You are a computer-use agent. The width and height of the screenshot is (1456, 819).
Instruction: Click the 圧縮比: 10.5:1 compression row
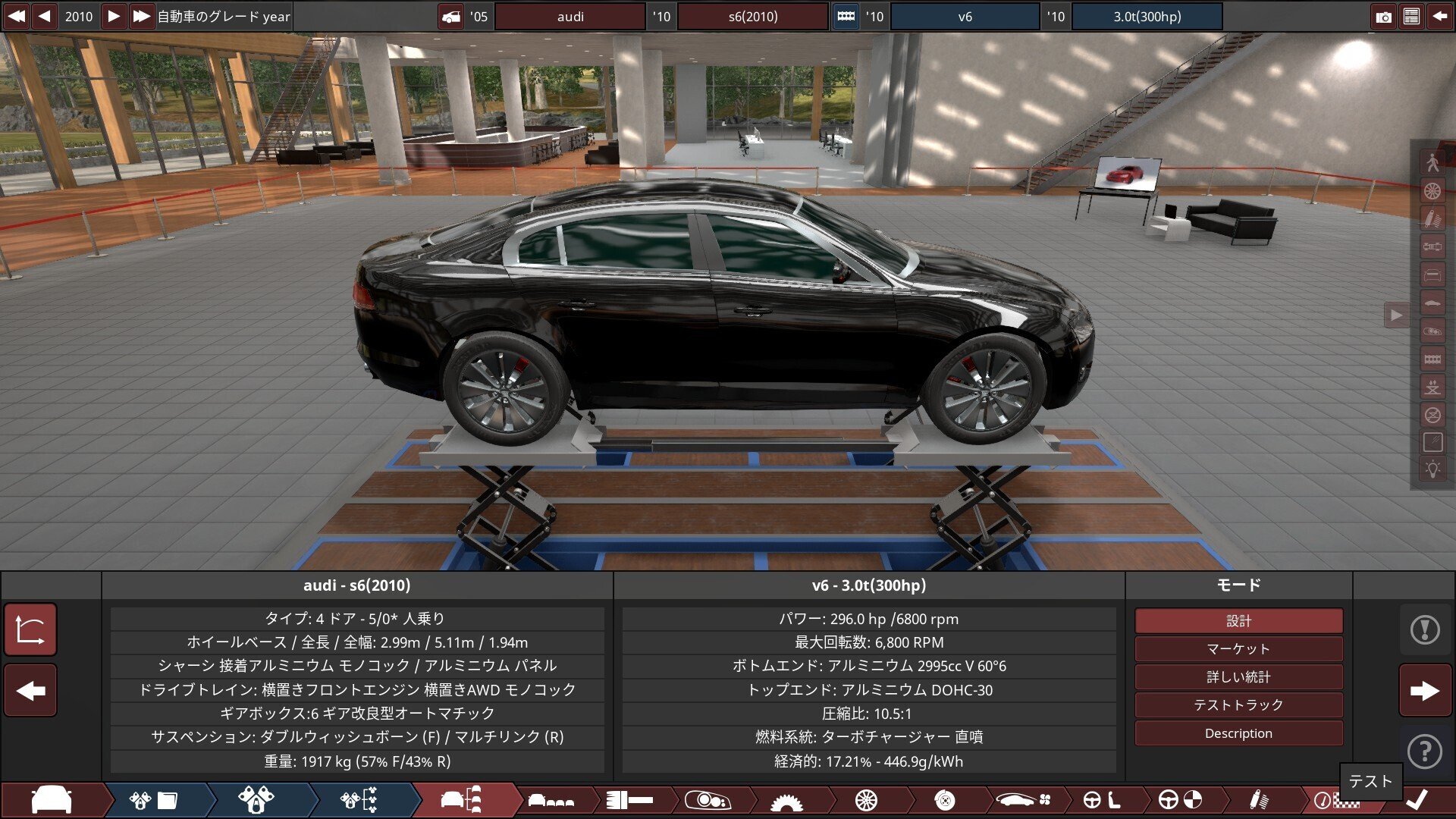[869, 714]
